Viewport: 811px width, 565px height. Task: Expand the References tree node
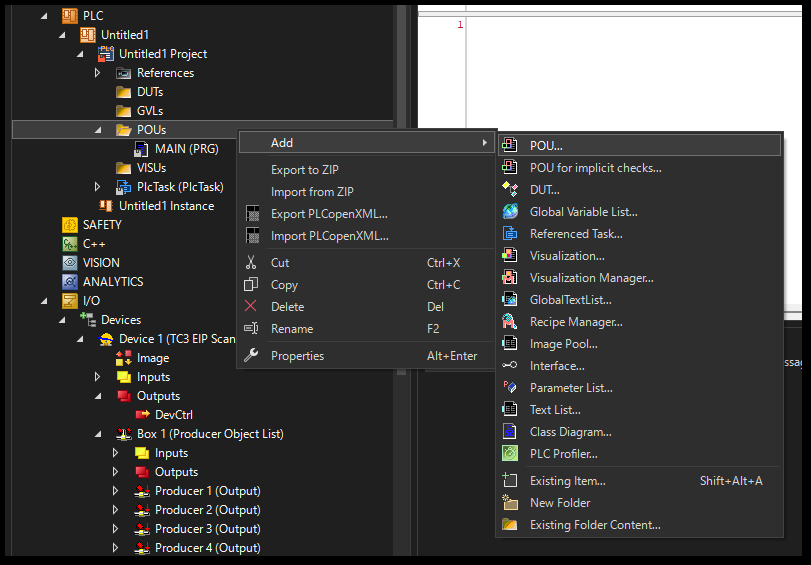click(98, 73)
